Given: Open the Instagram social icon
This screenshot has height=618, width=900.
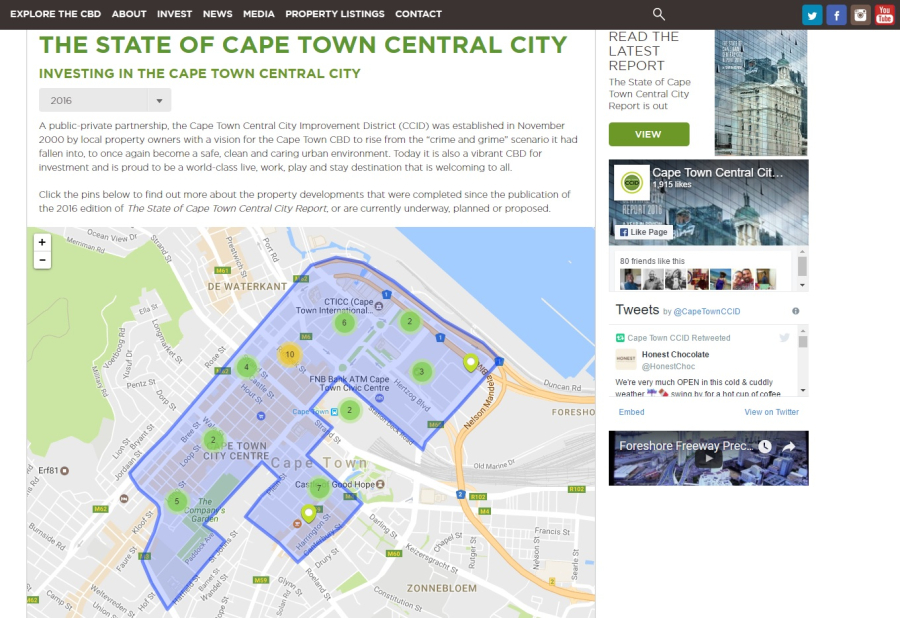Looking at the screenshot, I should point(860,15).
